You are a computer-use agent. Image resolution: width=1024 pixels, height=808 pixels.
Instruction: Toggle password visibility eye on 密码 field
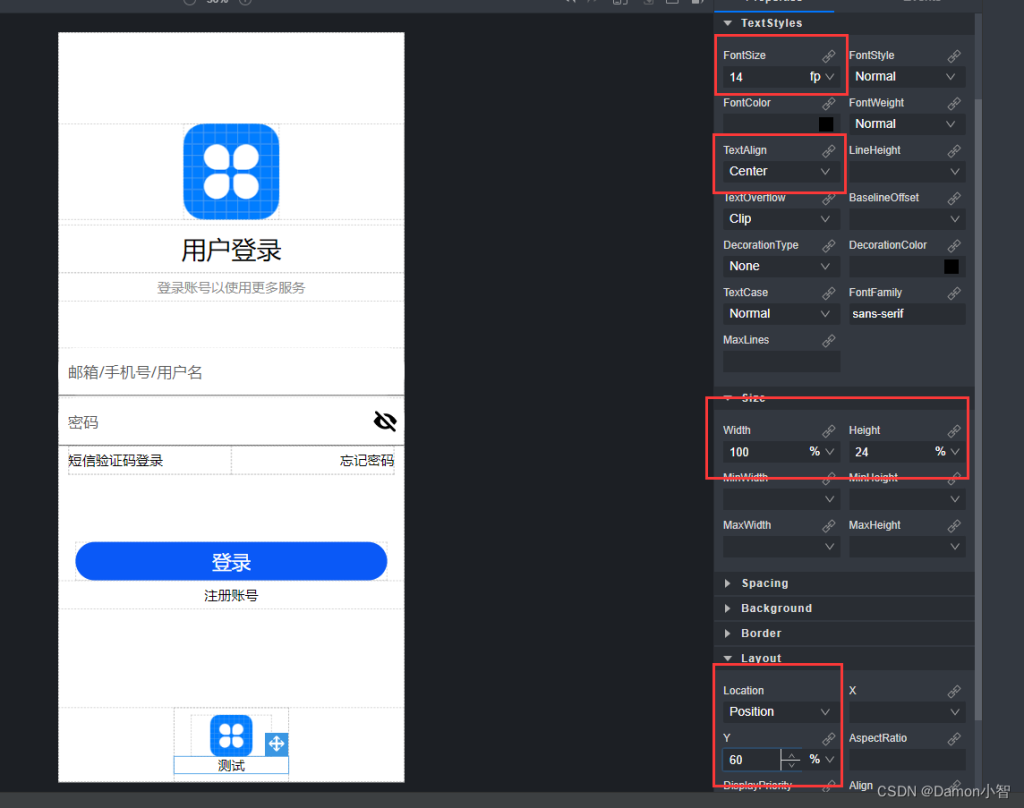tap(383, 421)
